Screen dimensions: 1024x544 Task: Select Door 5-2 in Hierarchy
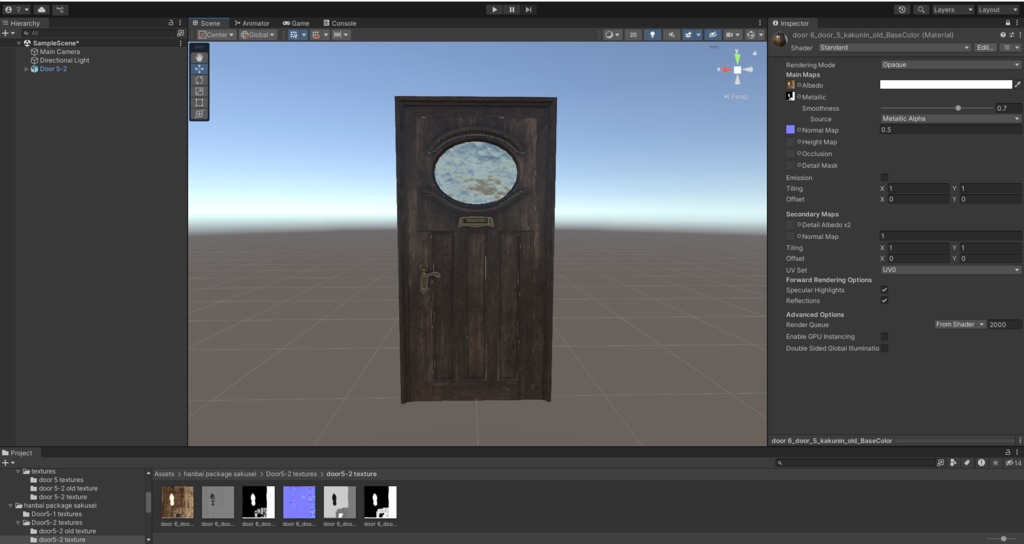click(53, 69)
